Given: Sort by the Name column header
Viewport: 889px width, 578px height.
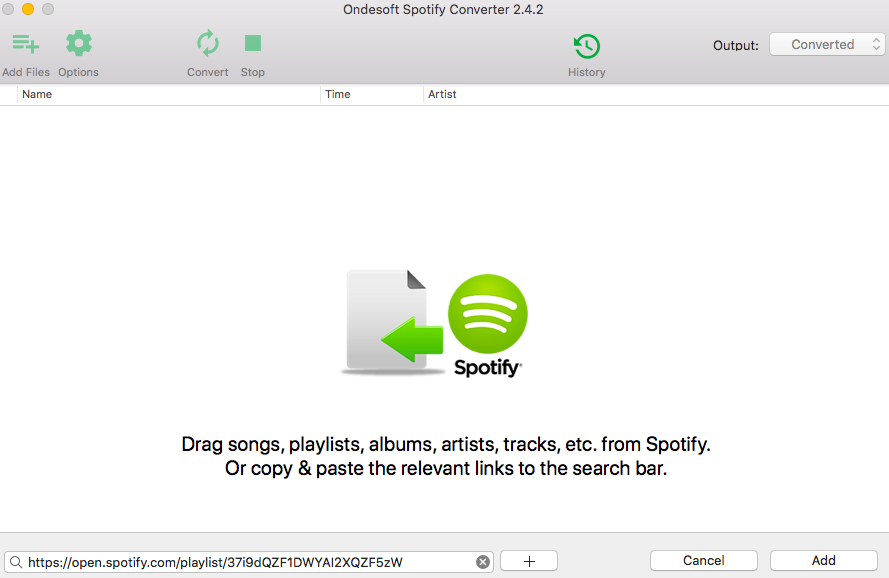Looking at the screenshot, I should (168, 94).
